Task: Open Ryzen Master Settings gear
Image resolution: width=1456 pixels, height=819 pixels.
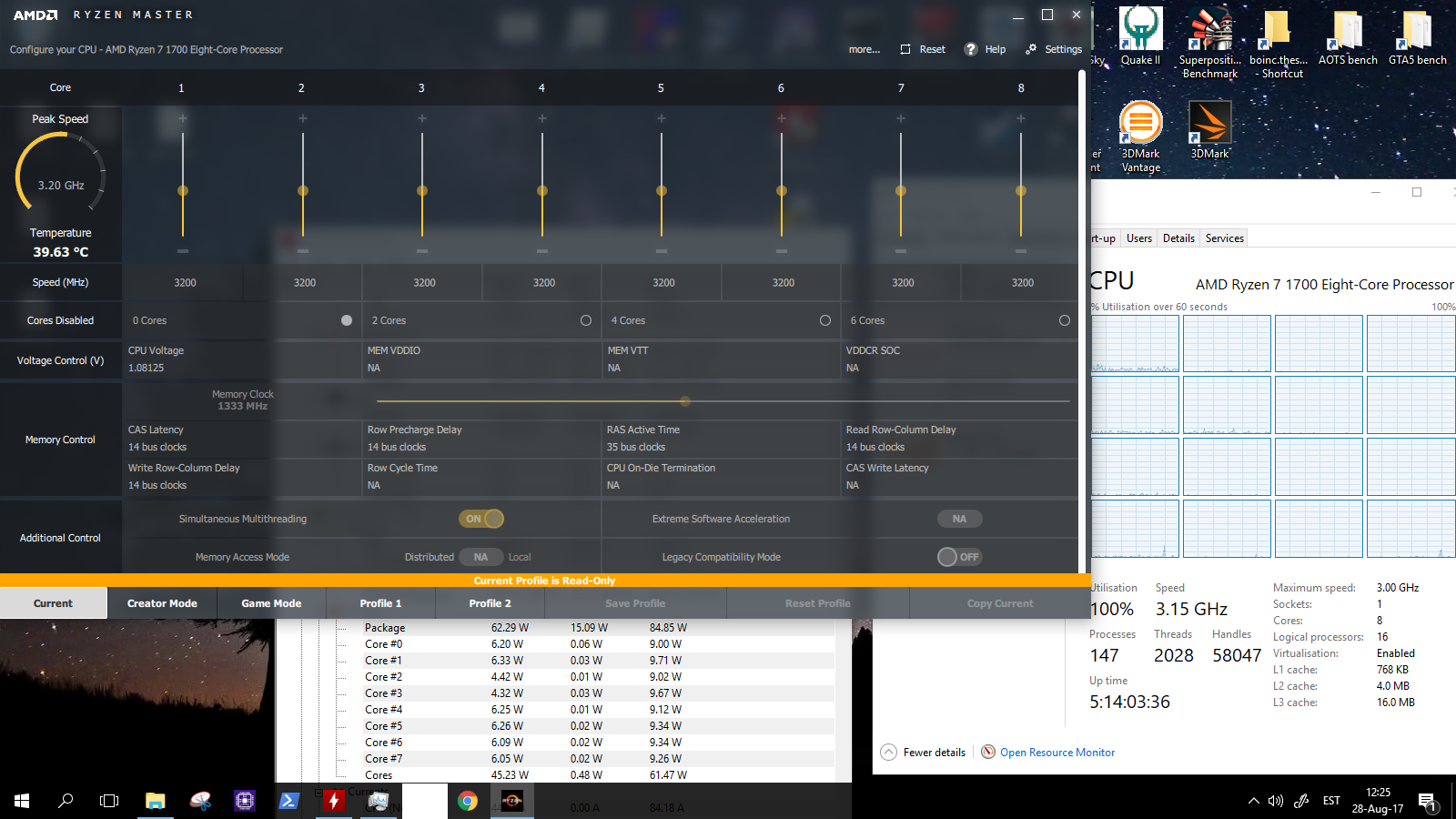Action: pos(1054,49)
